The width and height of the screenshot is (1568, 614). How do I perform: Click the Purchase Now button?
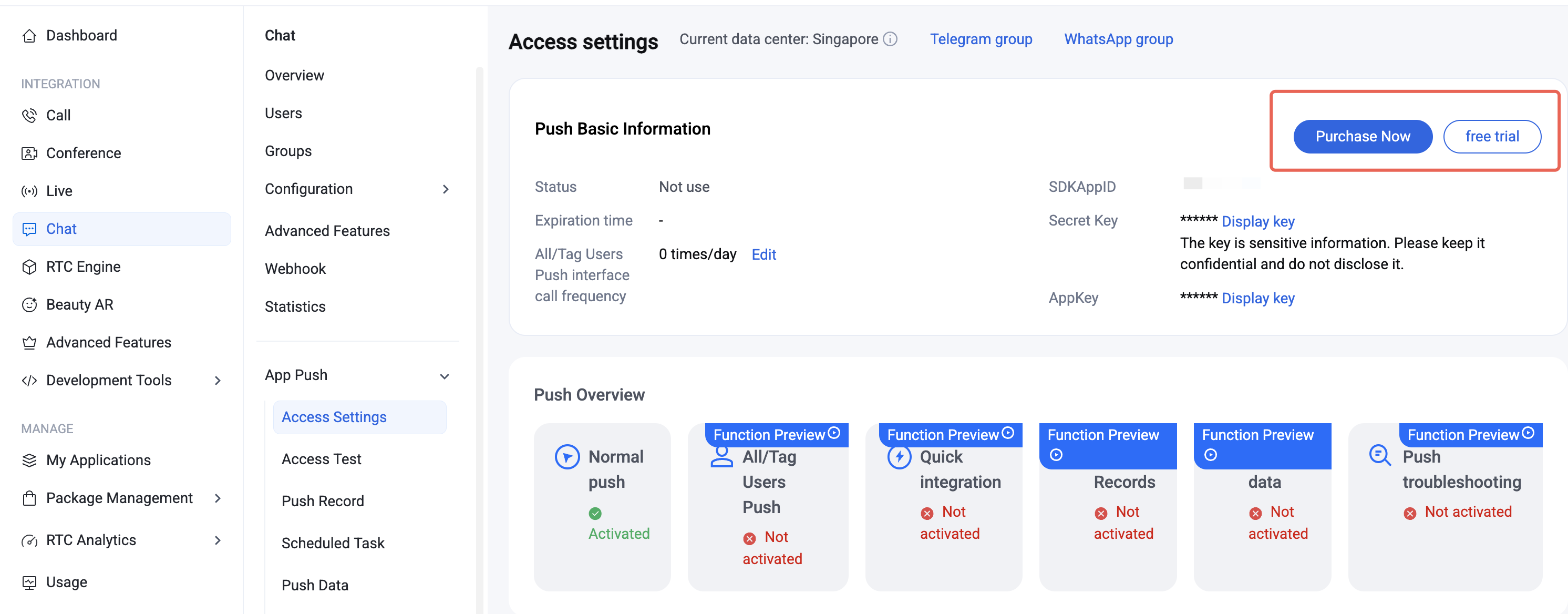point(1362,137)
